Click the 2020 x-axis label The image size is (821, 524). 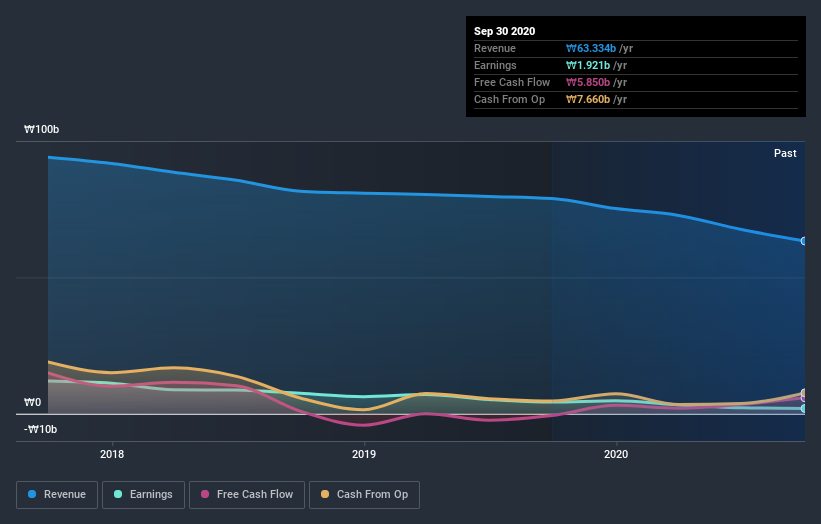click(x=616, y=454)
